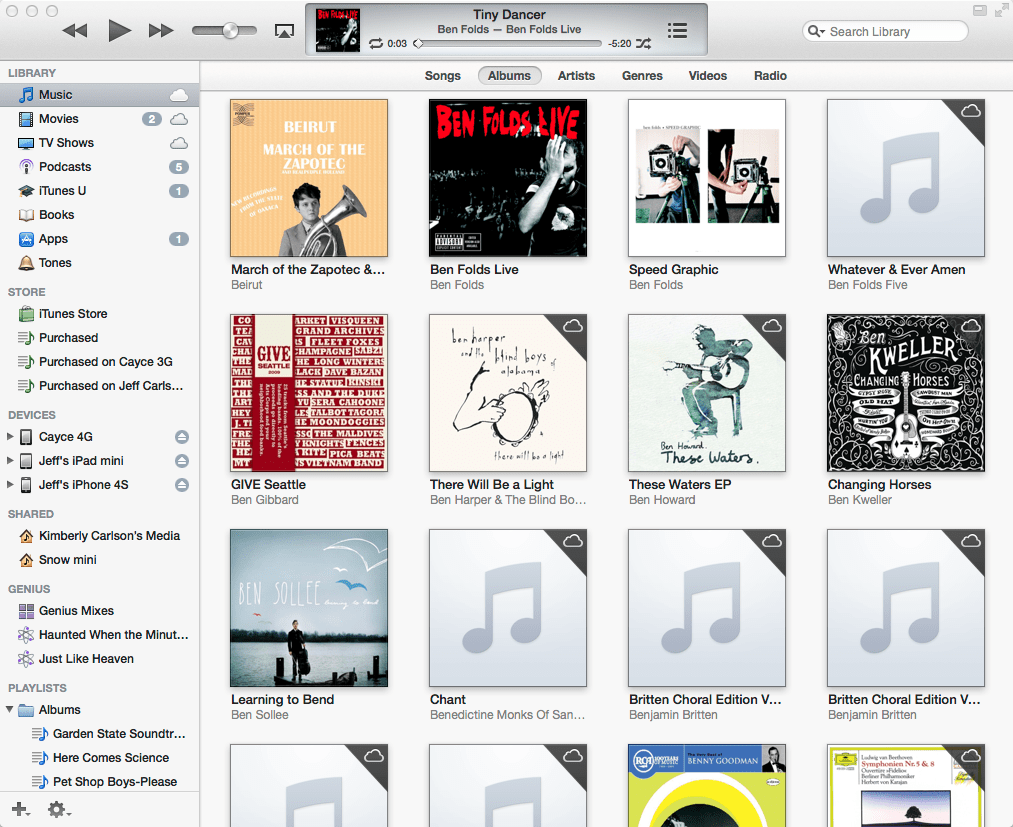
Task: Open Kimberly Carlson's shared Media library
Action: [104, 535]
